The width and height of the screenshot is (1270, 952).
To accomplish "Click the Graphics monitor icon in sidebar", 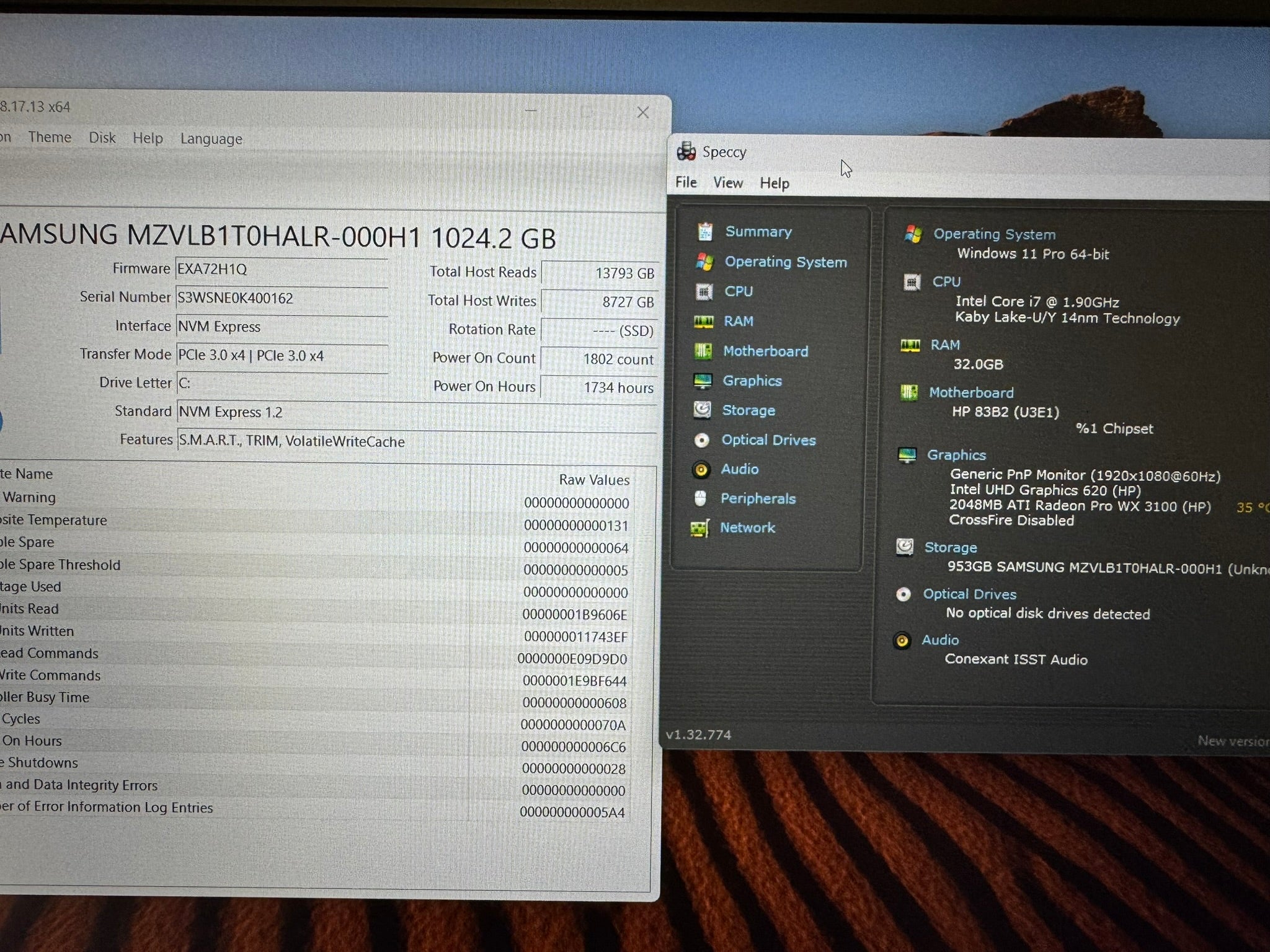I will click(x=703, y=381).
